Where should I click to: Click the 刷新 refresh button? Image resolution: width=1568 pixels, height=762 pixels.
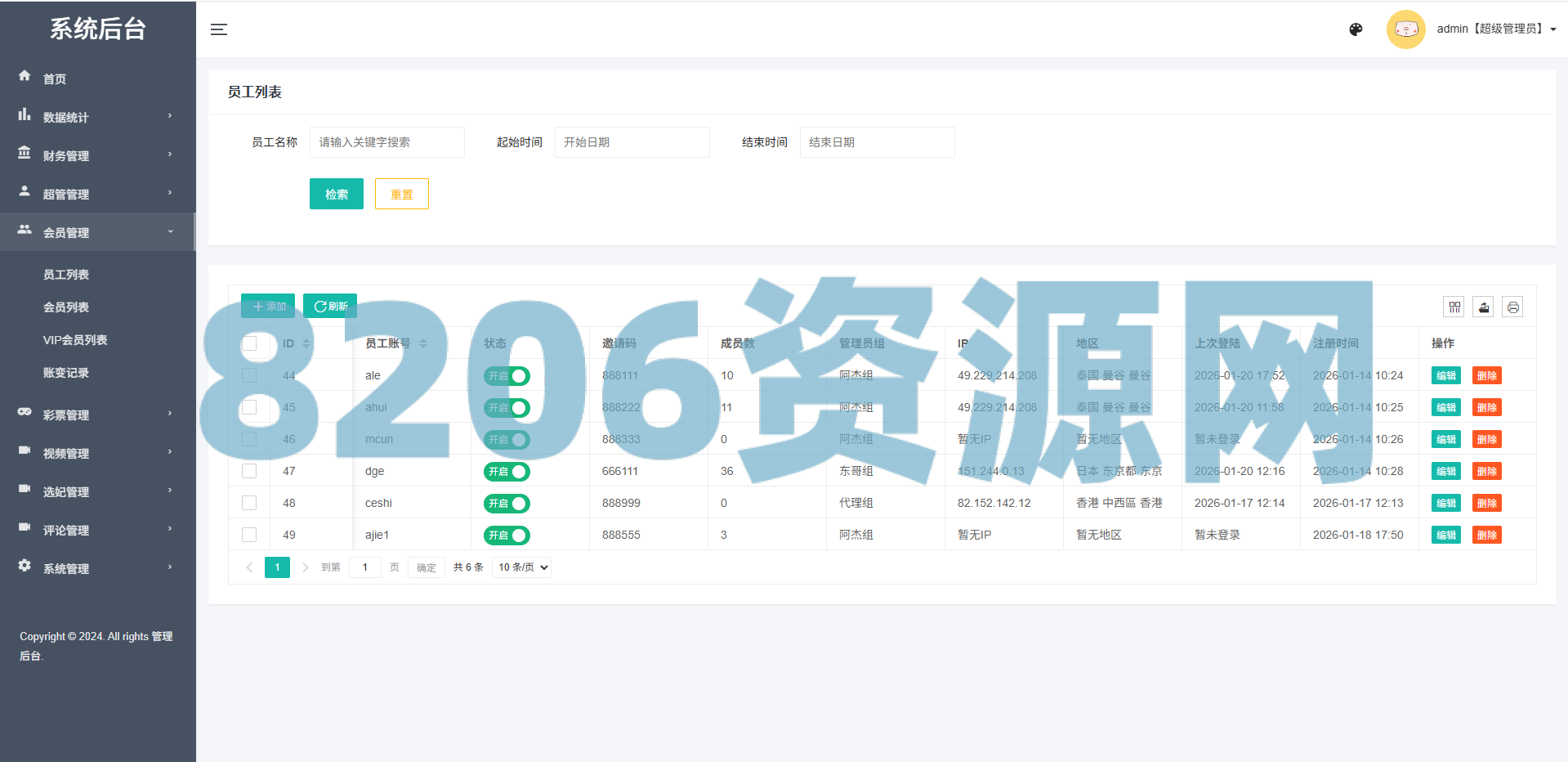coord(330,307)
